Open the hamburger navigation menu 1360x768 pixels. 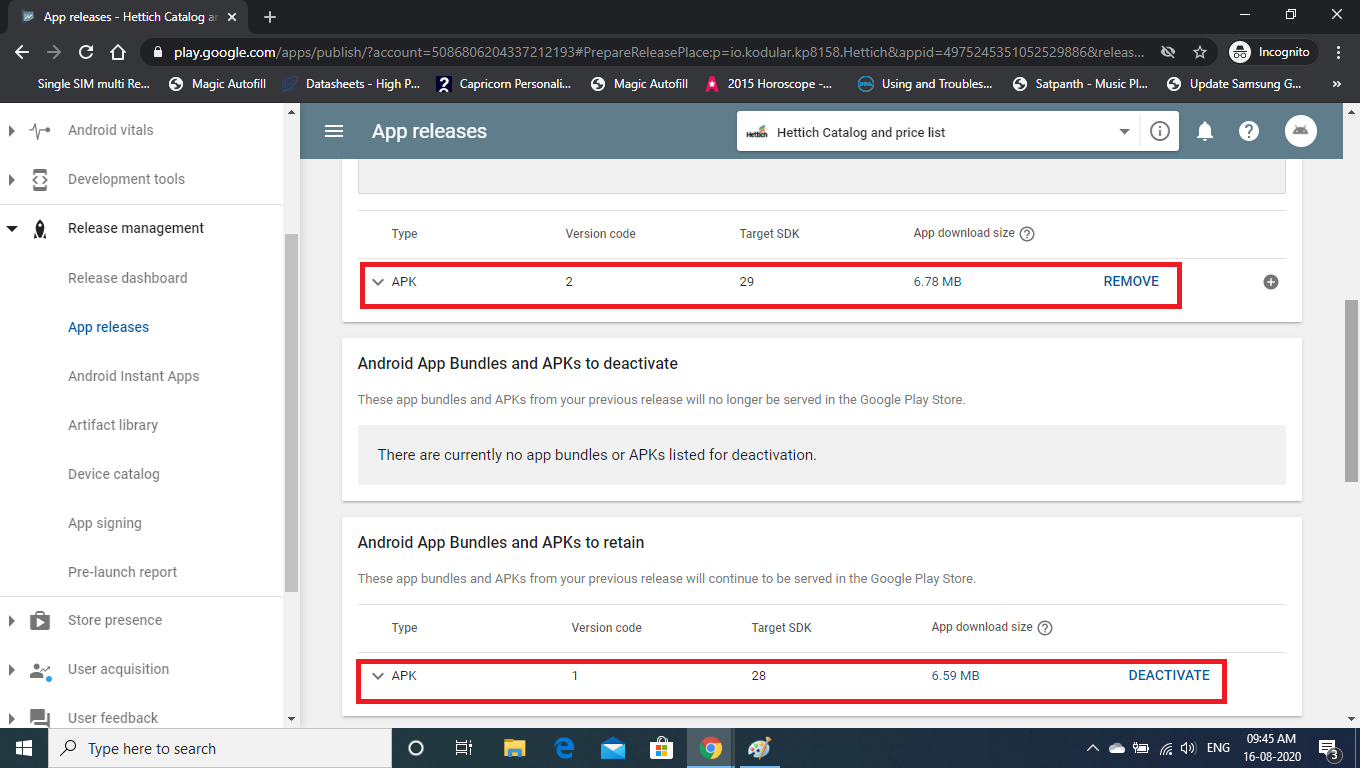(334, 131)
